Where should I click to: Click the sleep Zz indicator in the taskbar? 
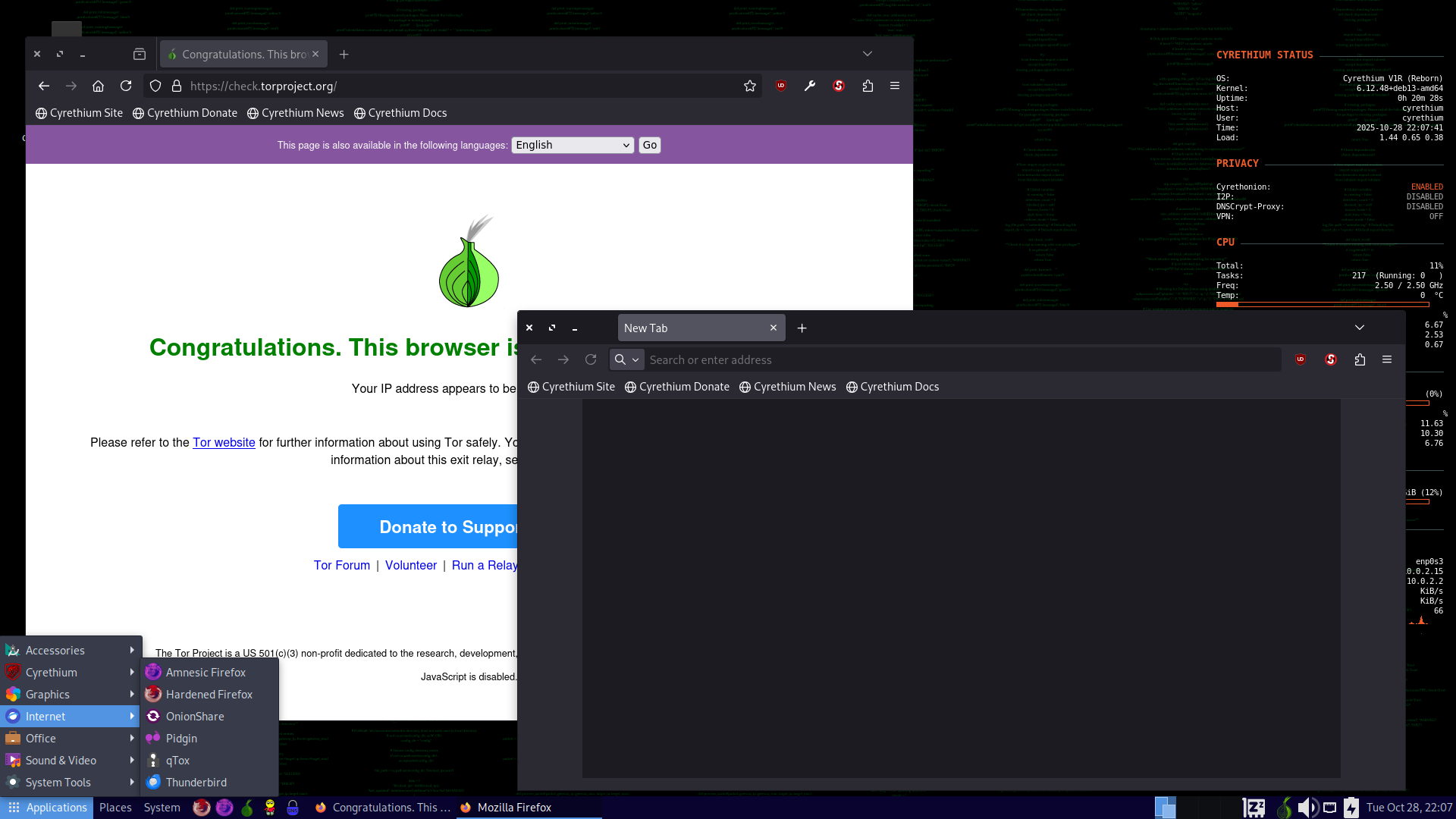(x=1253, y=808)
